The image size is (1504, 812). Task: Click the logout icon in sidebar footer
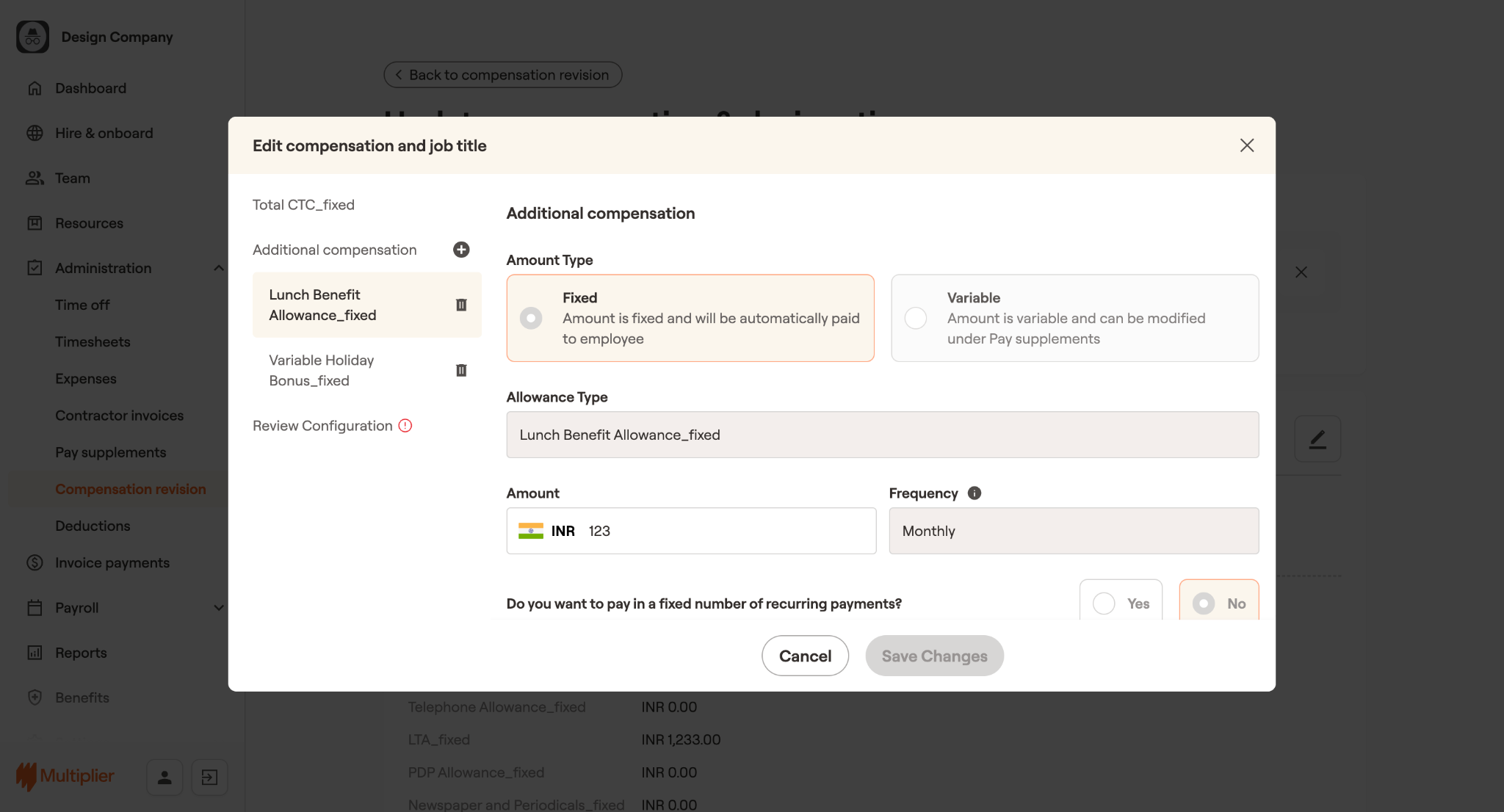(x=209, y=777)
